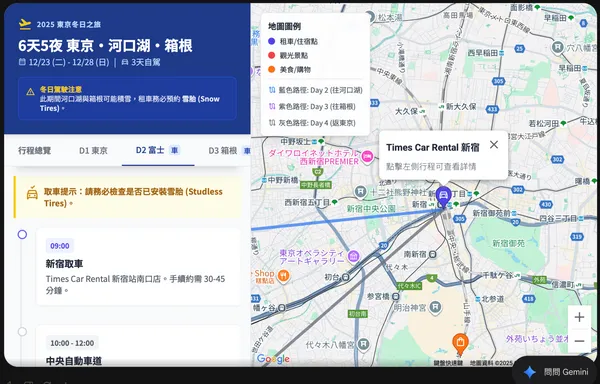Click the warning triangle icon for 冬日駕駛注意
Viewport: 600px width, 384px height.
(x=30, y=92)
